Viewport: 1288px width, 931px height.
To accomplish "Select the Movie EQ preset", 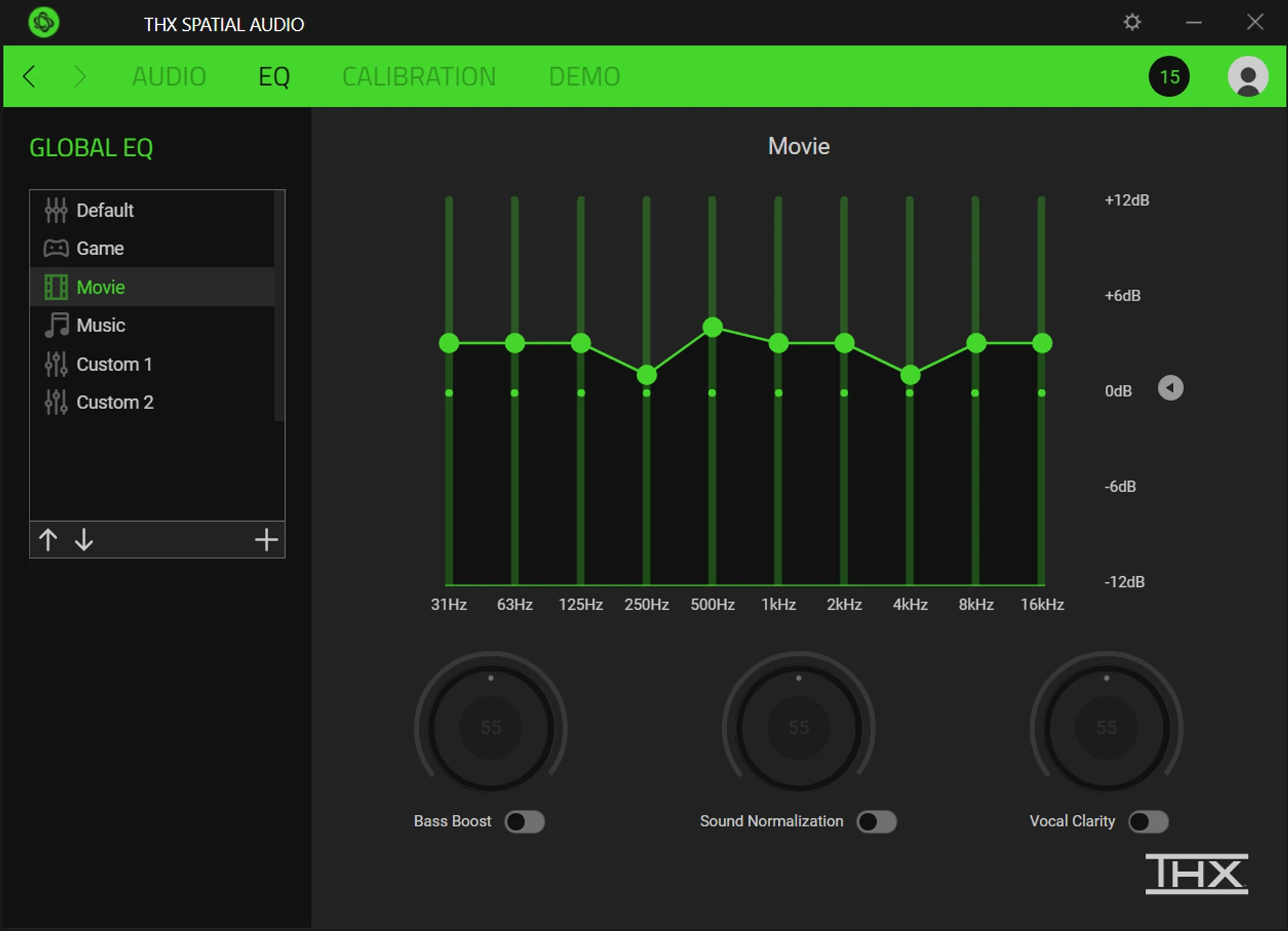I will tap(152, 287).
